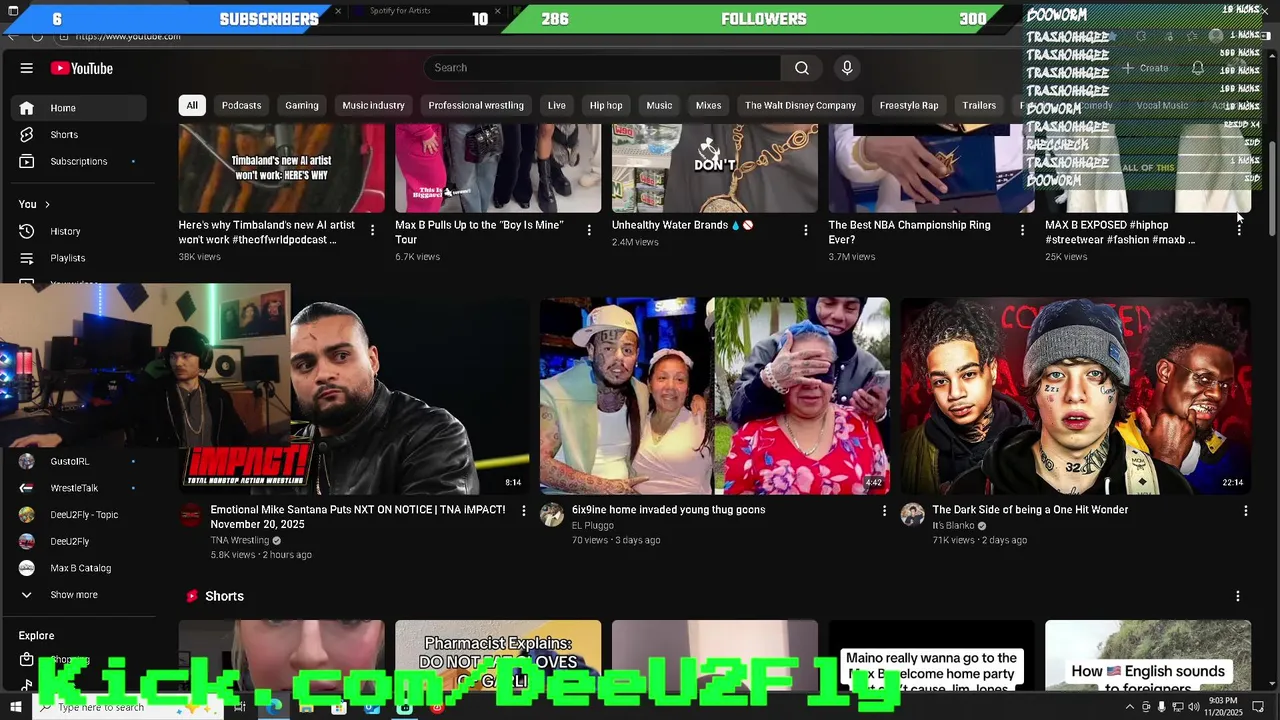The width and height of the screenshot is (1280, 720).
Task: Click the Search input field
Action: click(x=603, y=68)
